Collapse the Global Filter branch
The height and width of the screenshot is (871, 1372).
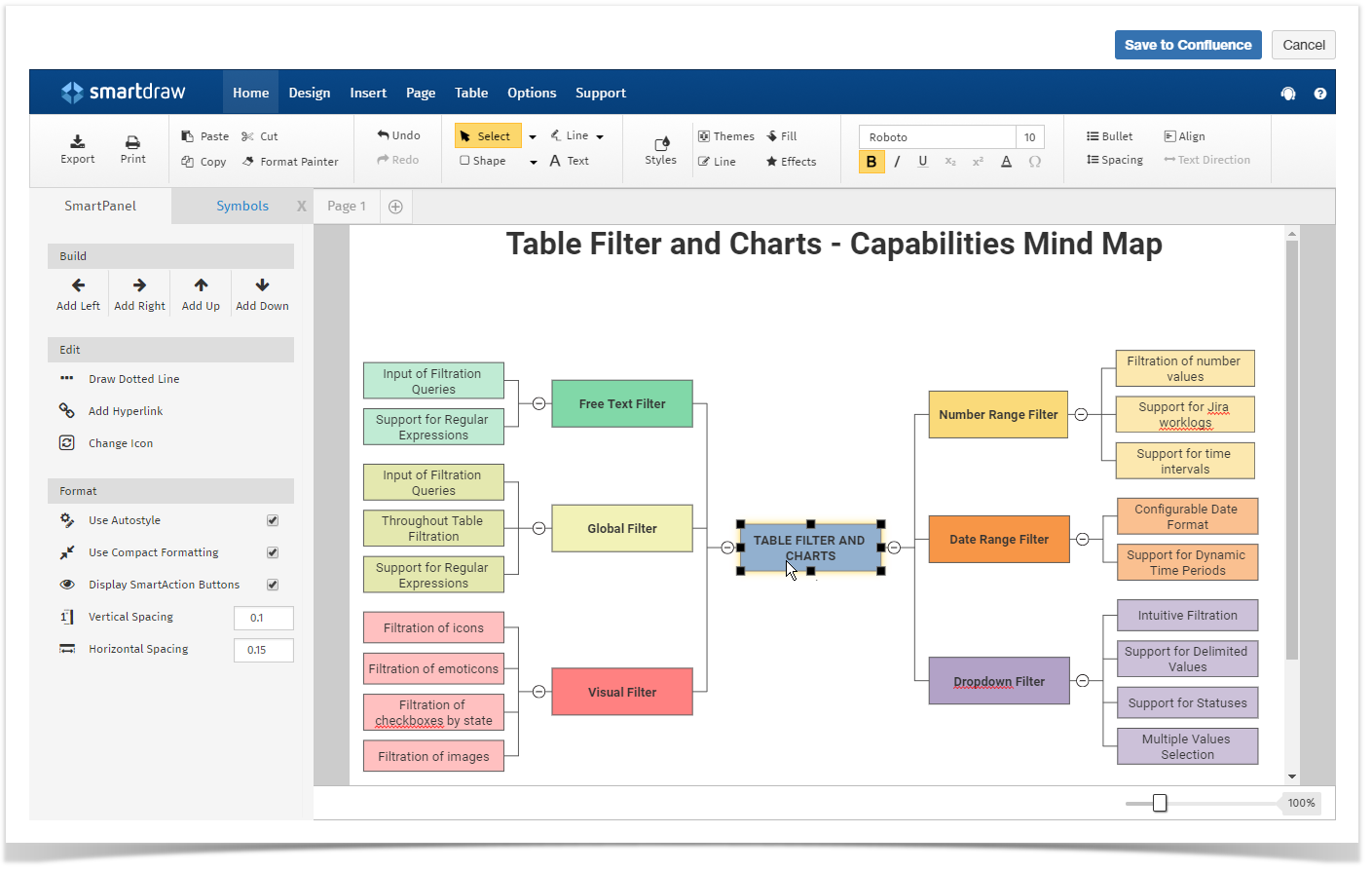pos(538,528)
